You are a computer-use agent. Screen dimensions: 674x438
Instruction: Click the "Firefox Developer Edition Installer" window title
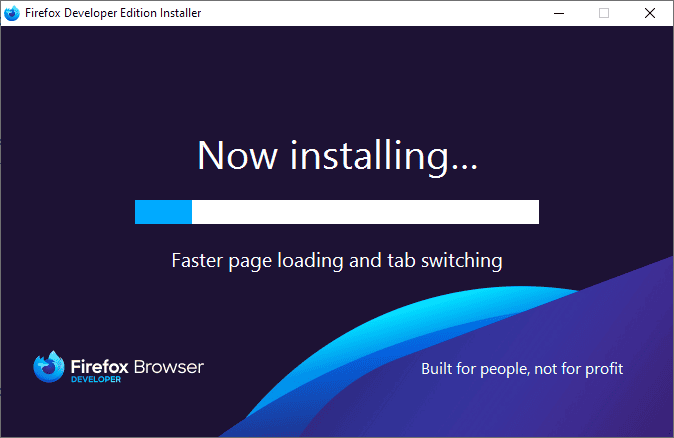pyautogui.click(x=113, y=13)
